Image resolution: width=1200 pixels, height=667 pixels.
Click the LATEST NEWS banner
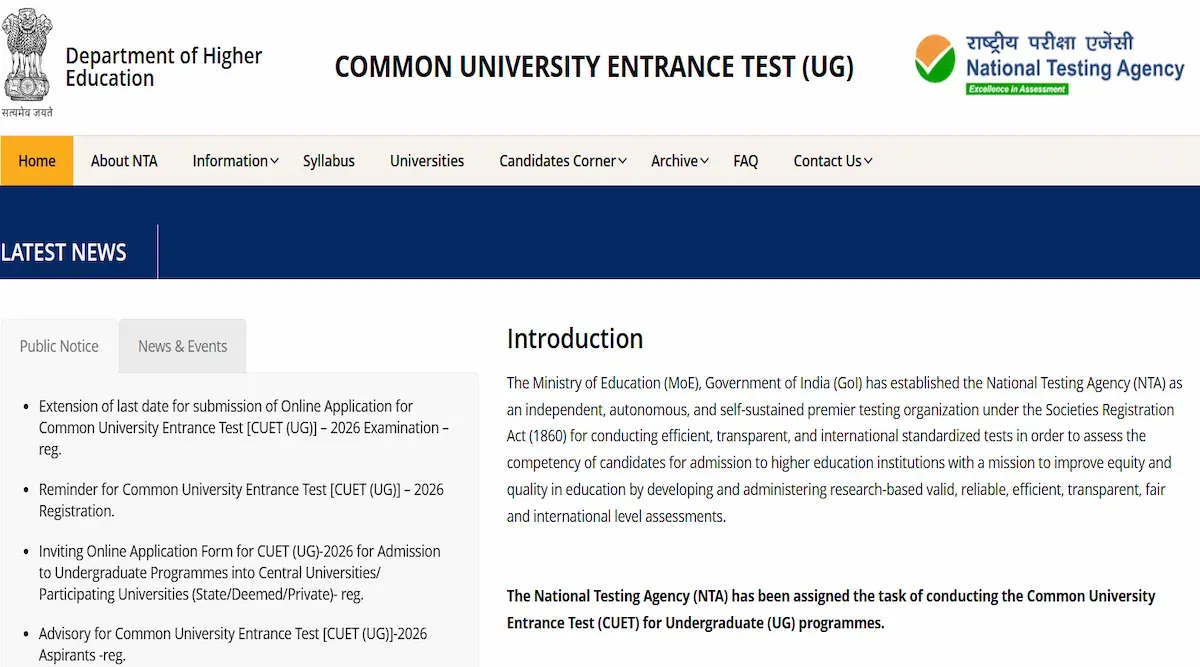click(x=63, y=252)
